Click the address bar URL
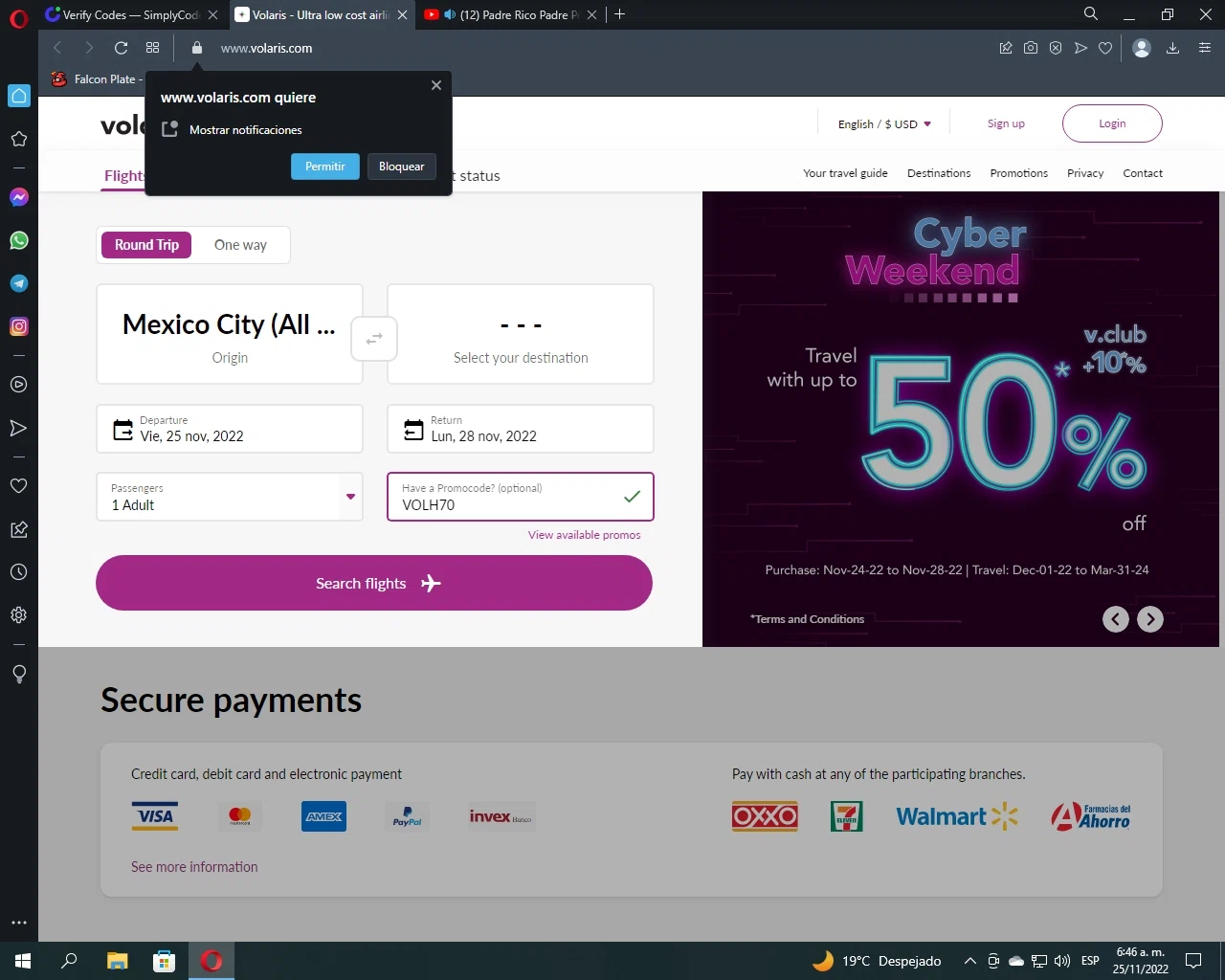 (x=266, y=48)
